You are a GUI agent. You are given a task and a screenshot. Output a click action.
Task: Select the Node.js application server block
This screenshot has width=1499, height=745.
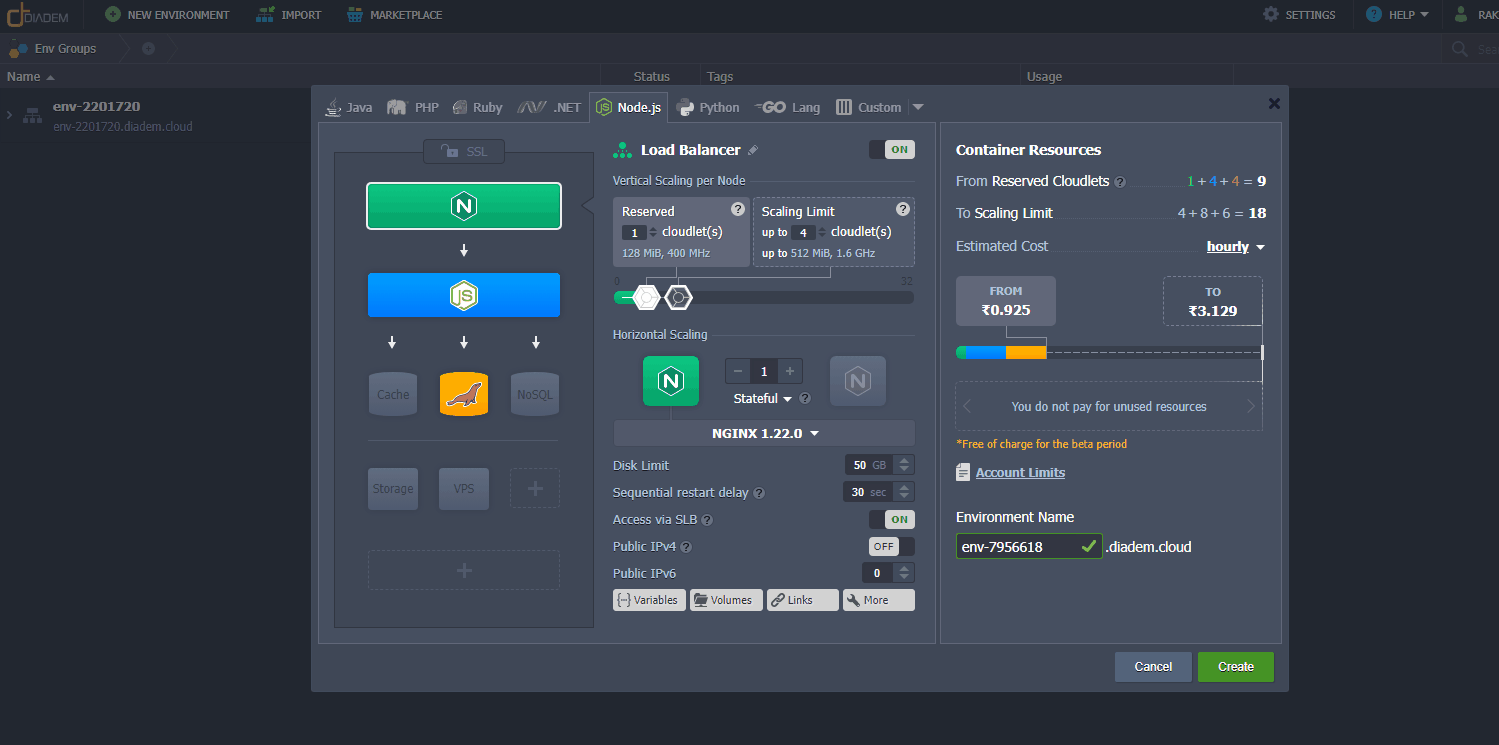pyautogui.click(x=464, y=295)
